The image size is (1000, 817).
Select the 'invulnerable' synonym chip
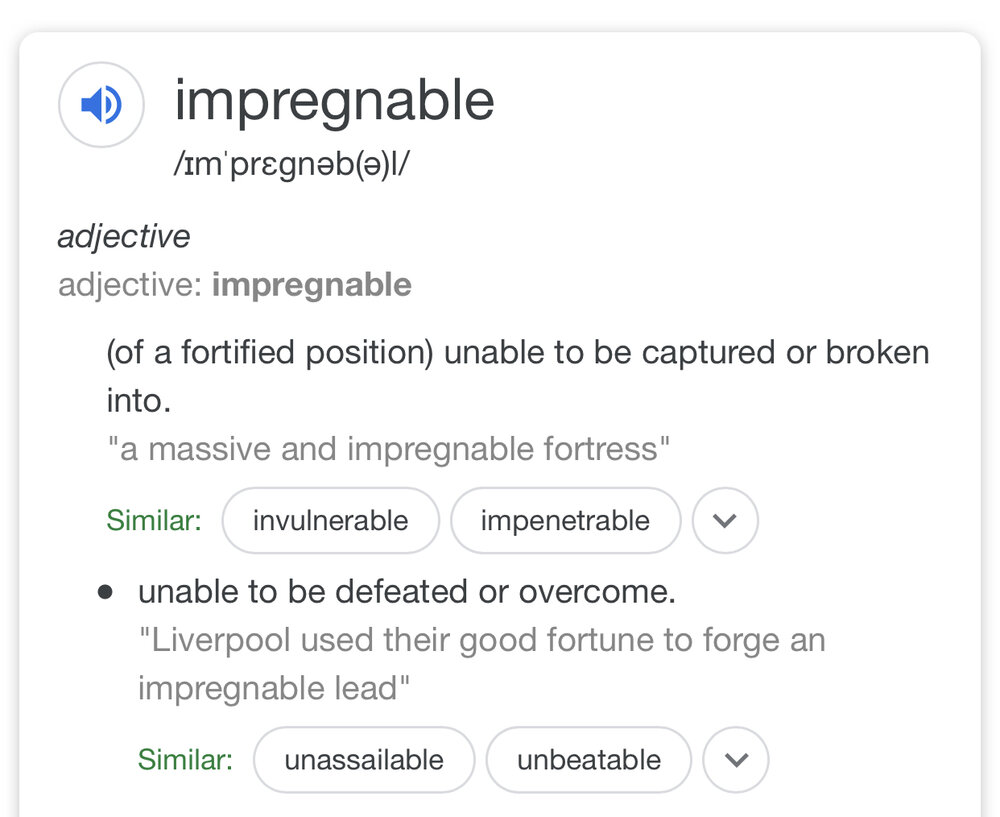[330, 520]
